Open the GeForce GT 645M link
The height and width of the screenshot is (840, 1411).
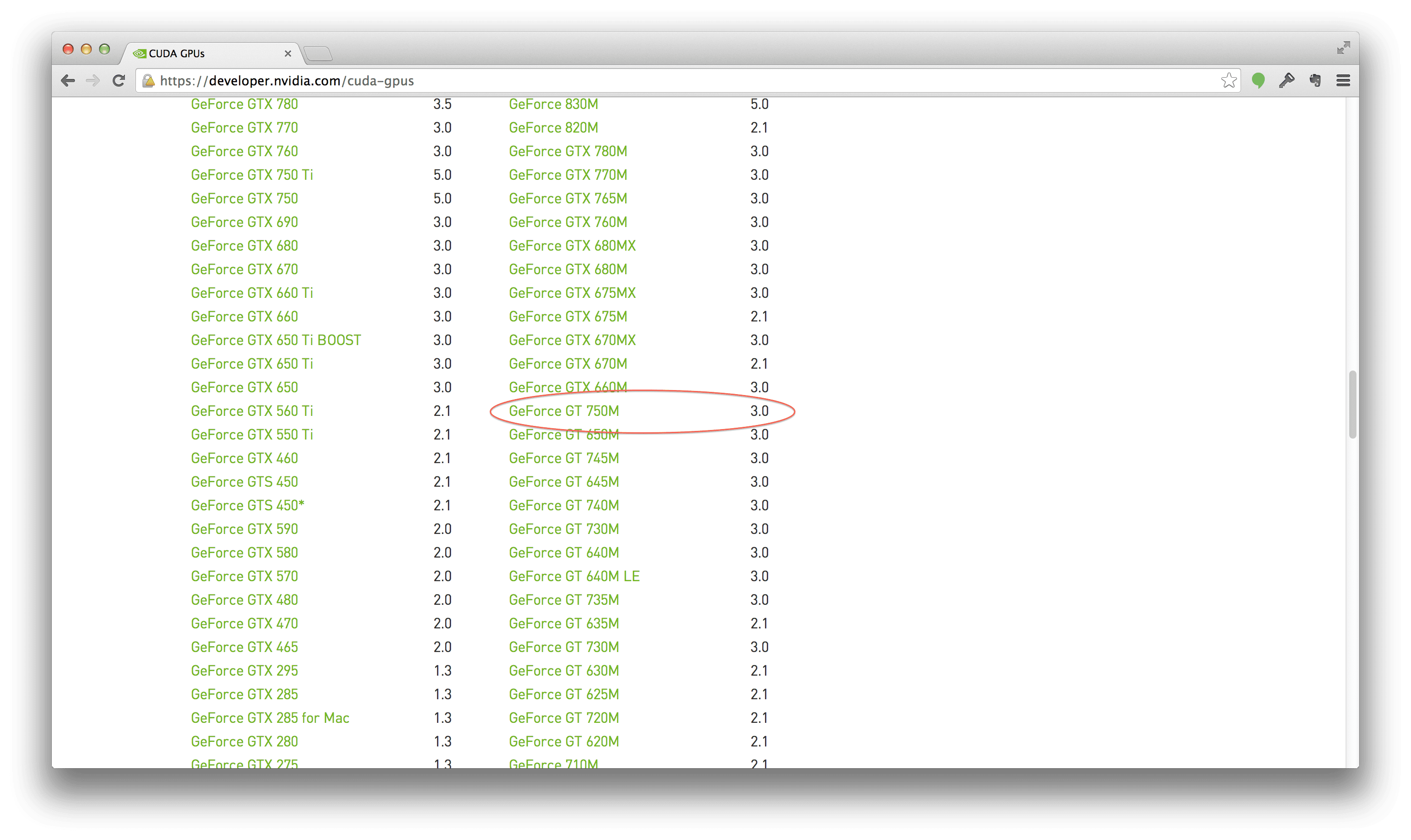563,482
